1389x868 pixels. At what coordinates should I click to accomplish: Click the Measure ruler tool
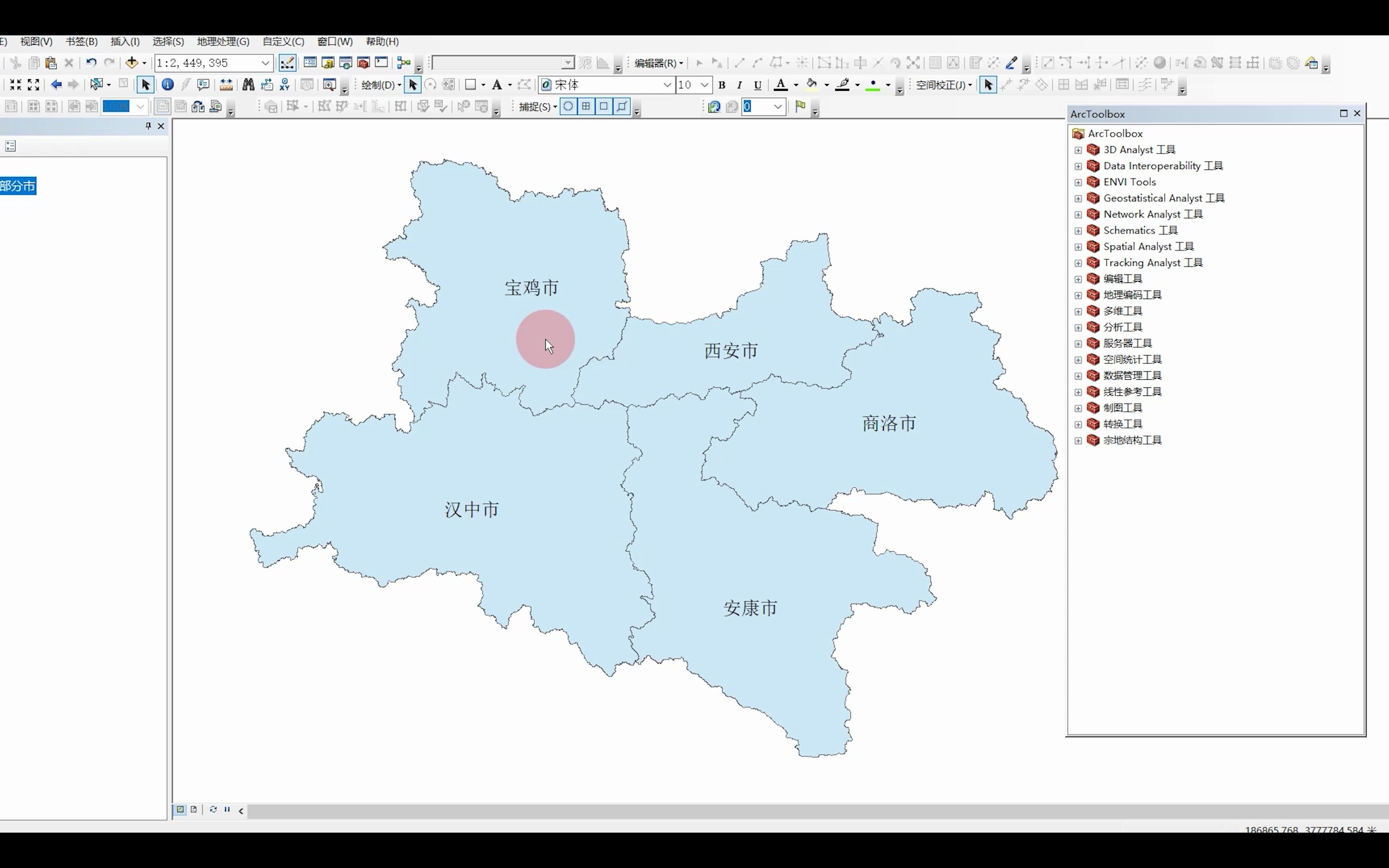point(226,85)
